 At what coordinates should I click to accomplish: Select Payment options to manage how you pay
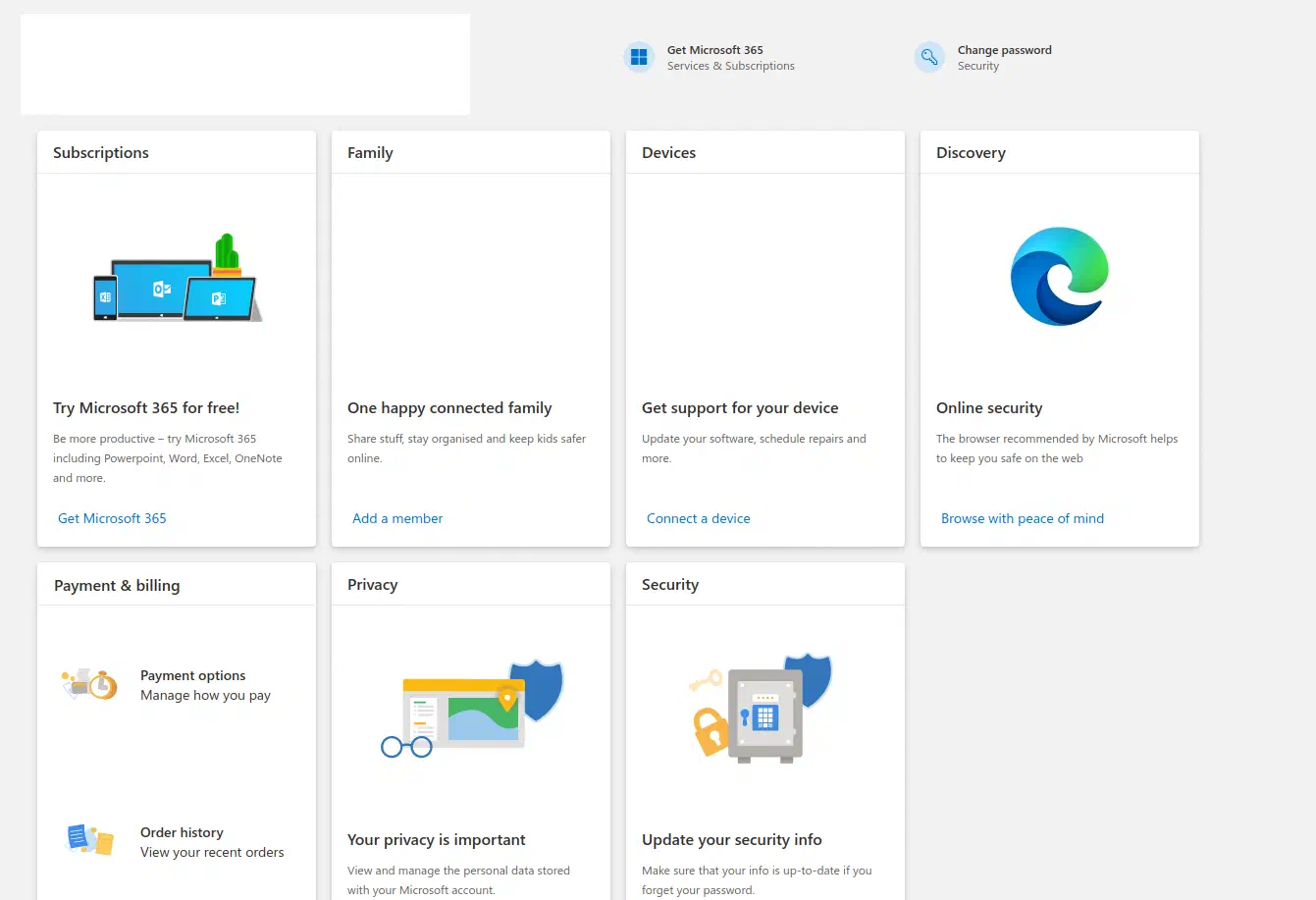(192, 675)
